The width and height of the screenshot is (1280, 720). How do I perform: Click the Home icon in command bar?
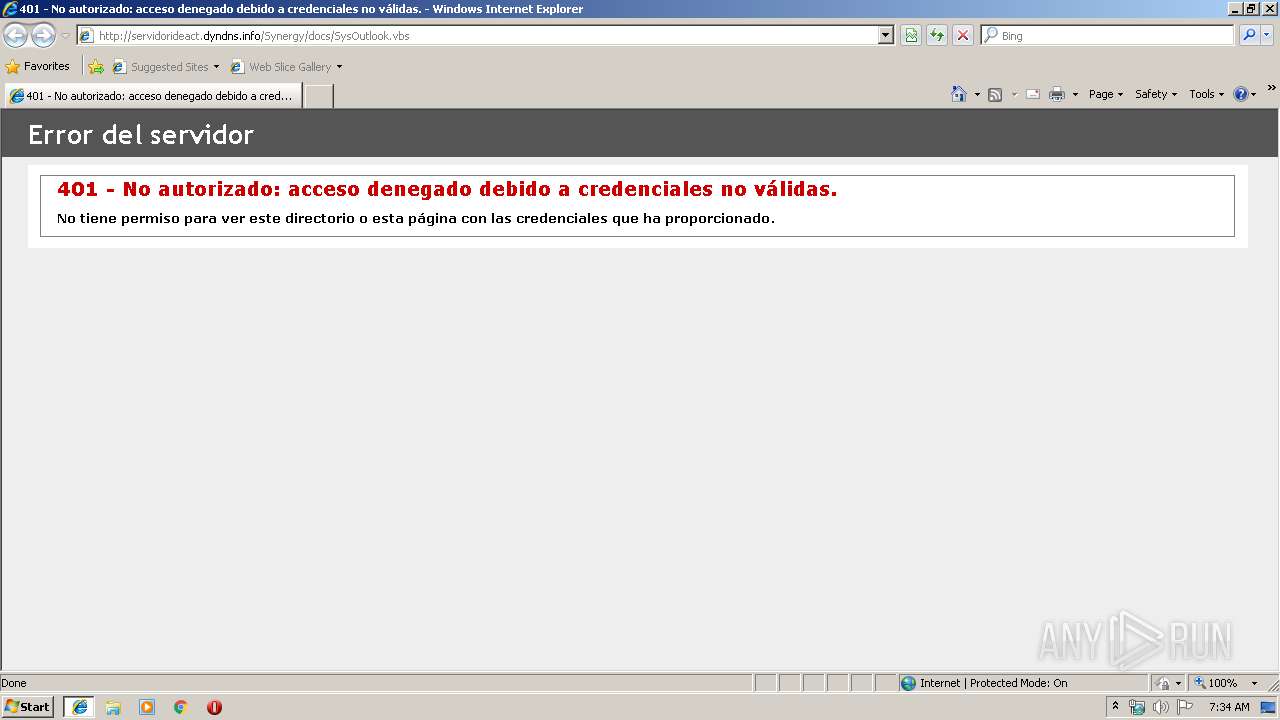pyautogui.click(x=959, y=94)
